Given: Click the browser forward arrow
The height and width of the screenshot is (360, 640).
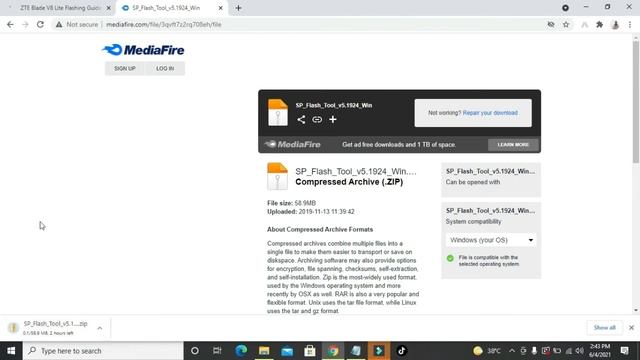Looking at the screenshot, I should tap(25, 24).
